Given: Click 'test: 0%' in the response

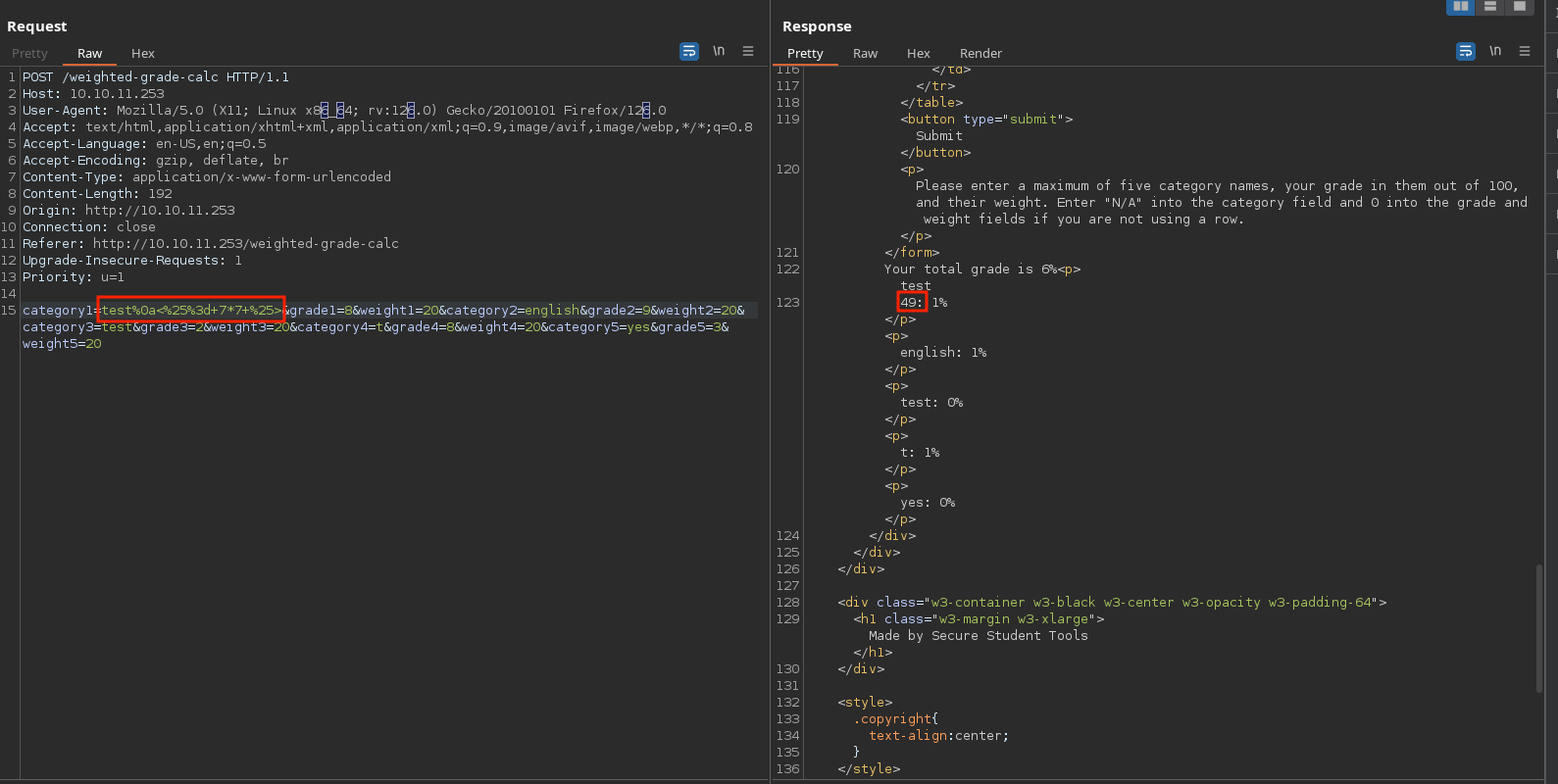Looking at the screenshot, I should click(x=931, y=402).
